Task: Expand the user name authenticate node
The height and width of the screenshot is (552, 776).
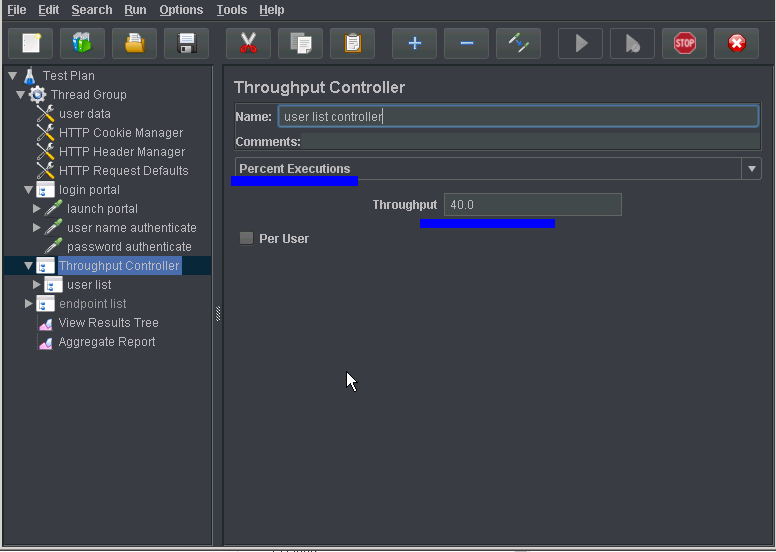Action: coord(37,228)
